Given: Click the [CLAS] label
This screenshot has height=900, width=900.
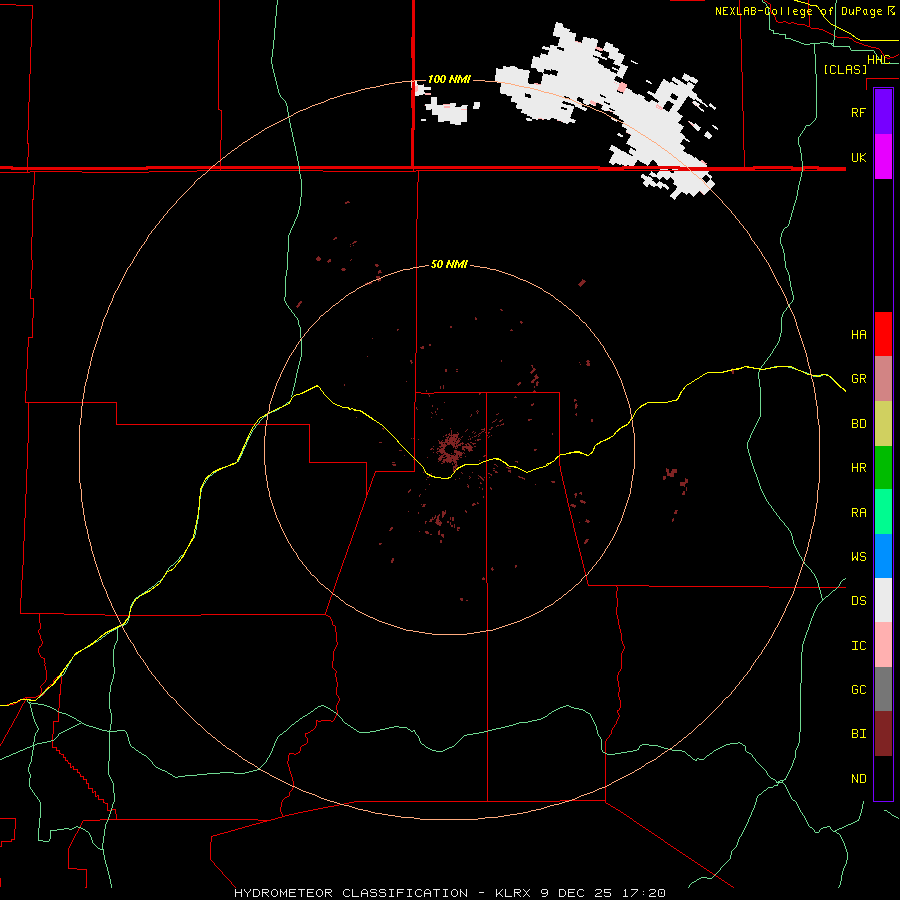Looking at the screenshot, I should click(x=845, y=70).
